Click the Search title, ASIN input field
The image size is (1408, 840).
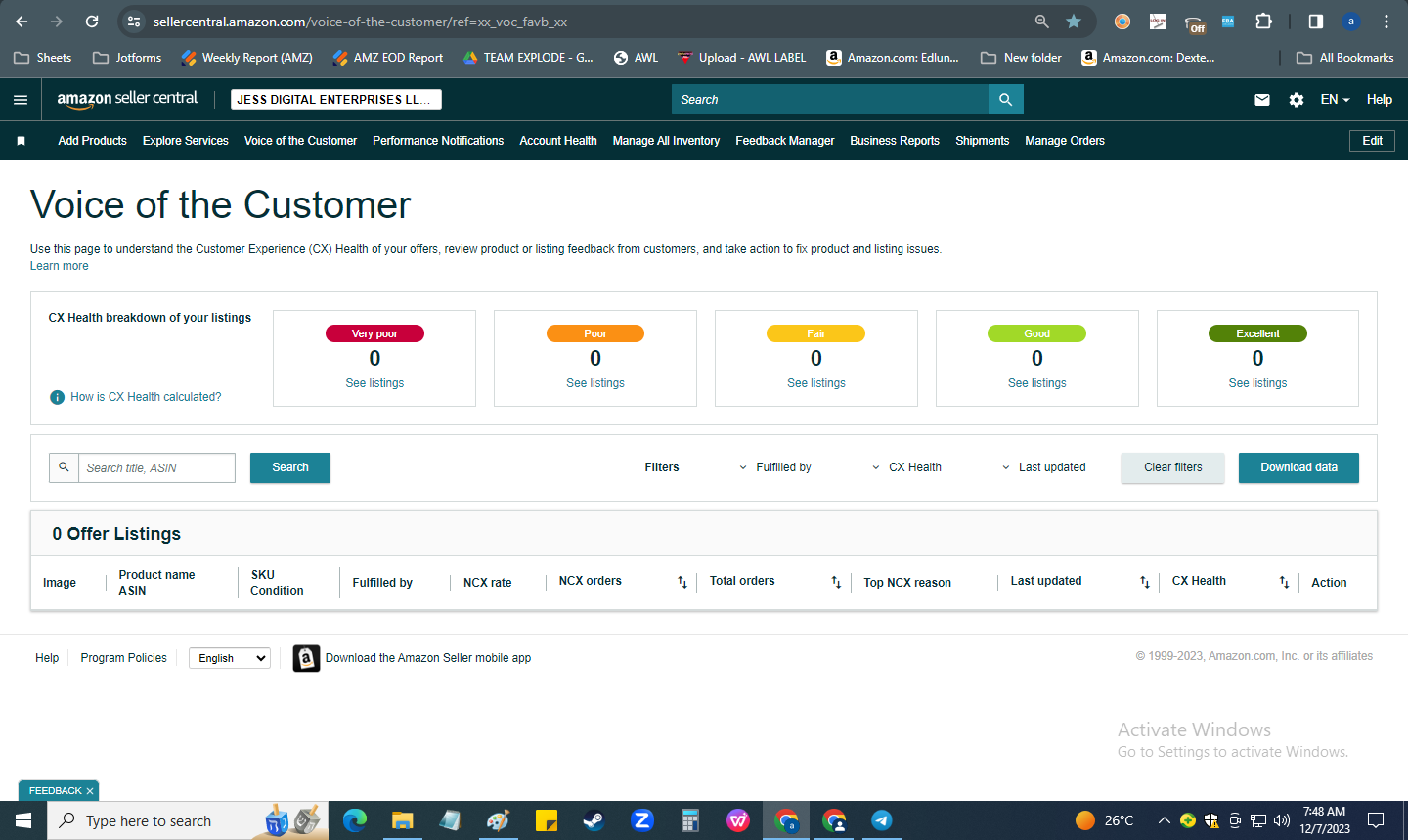point(156,467)
